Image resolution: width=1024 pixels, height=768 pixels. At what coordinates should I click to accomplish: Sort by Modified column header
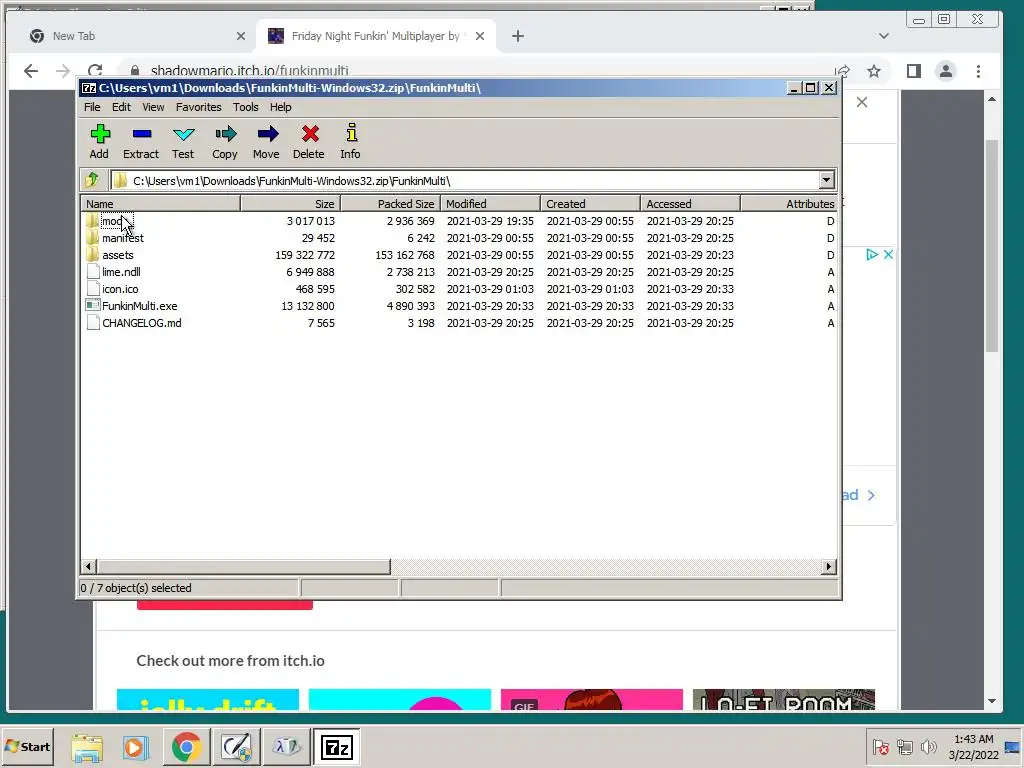[490, 204]
